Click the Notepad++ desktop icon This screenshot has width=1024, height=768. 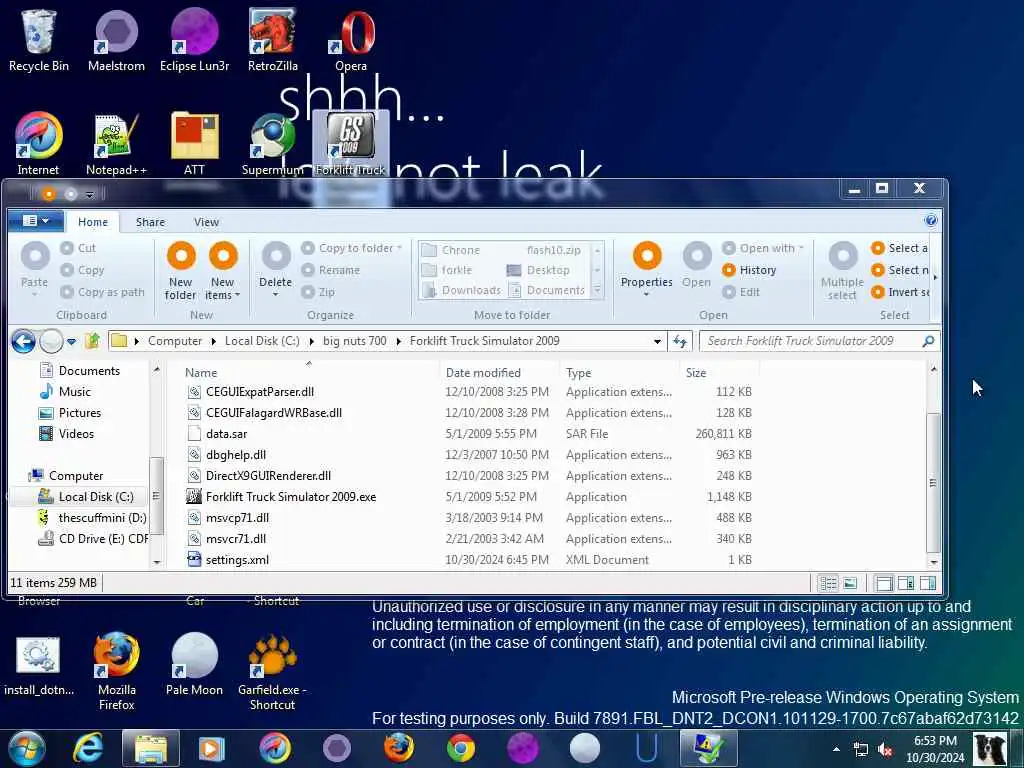116,144
